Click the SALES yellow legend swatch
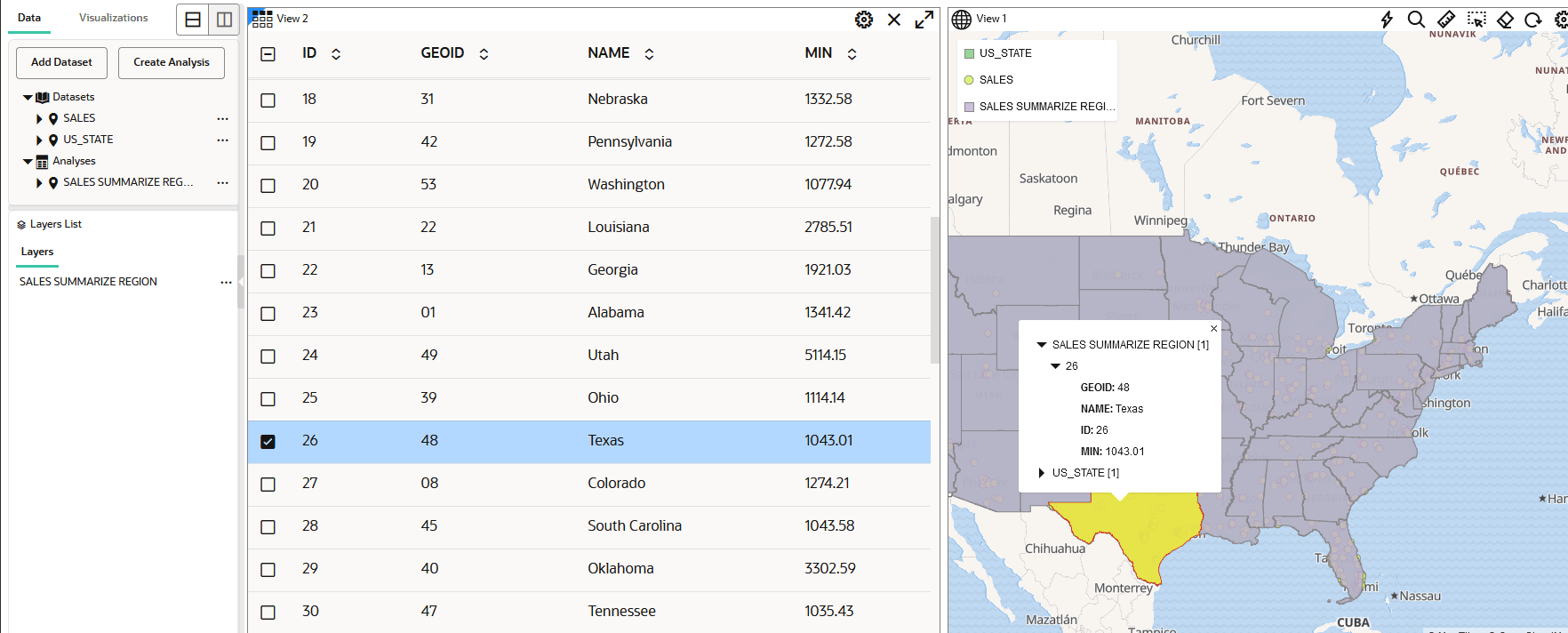 (969, 80)
